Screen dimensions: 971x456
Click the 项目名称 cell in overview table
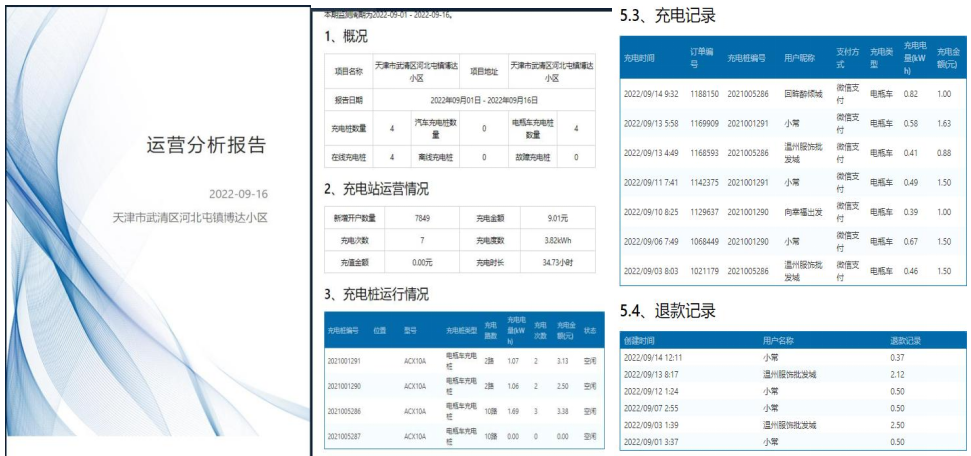tap(349, 71)
